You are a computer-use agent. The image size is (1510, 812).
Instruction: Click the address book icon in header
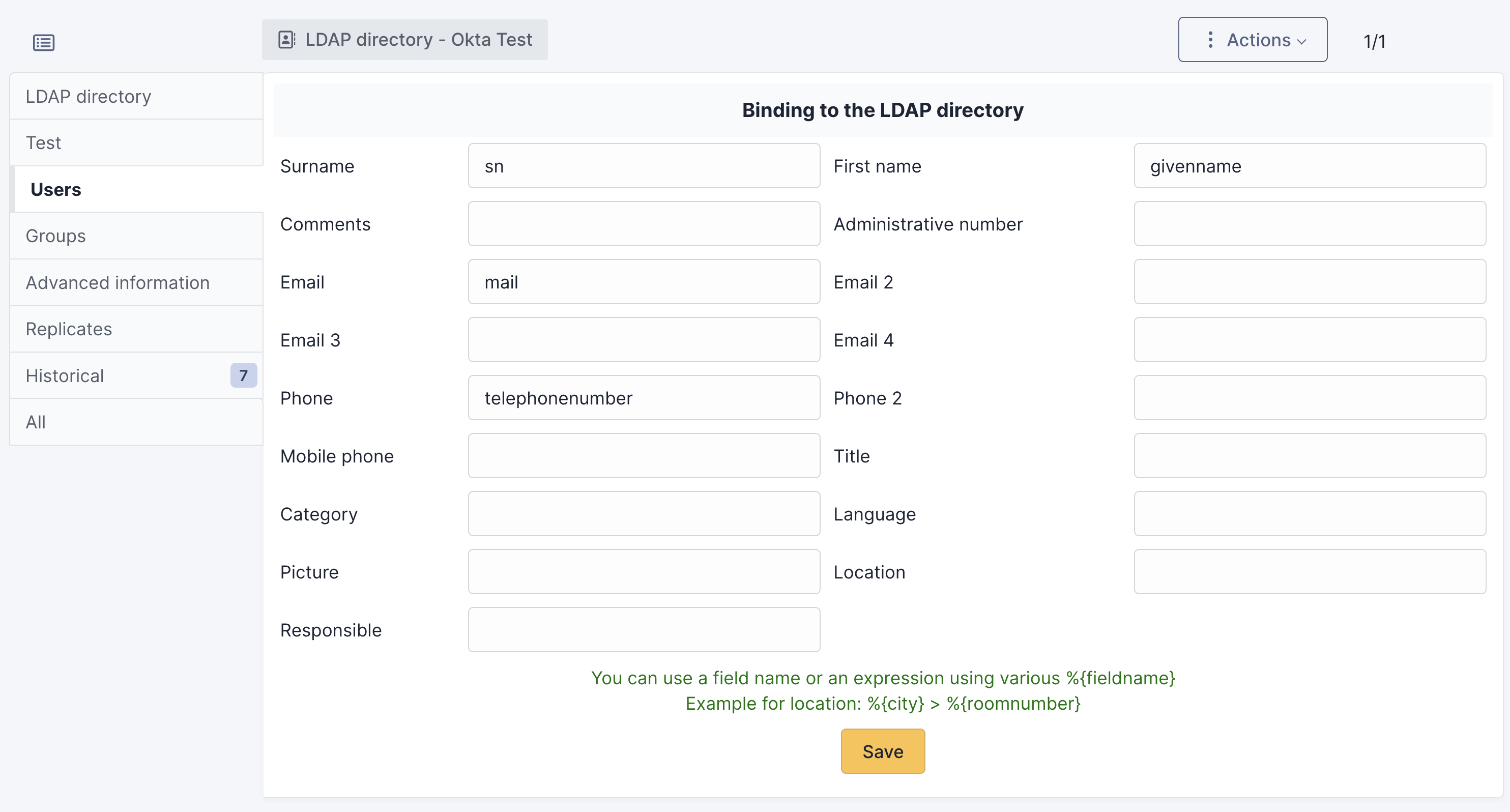tap(286, 39)
